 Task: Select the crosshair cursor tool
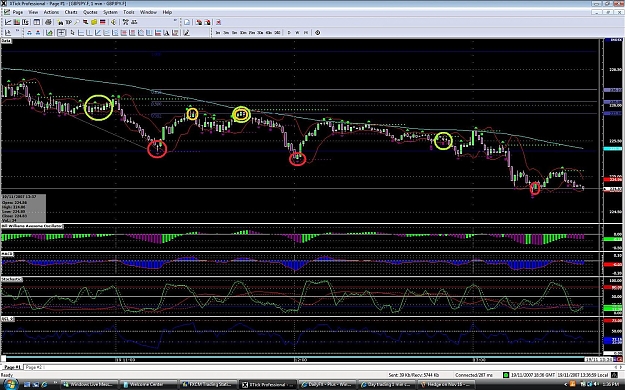coord(61,33)
